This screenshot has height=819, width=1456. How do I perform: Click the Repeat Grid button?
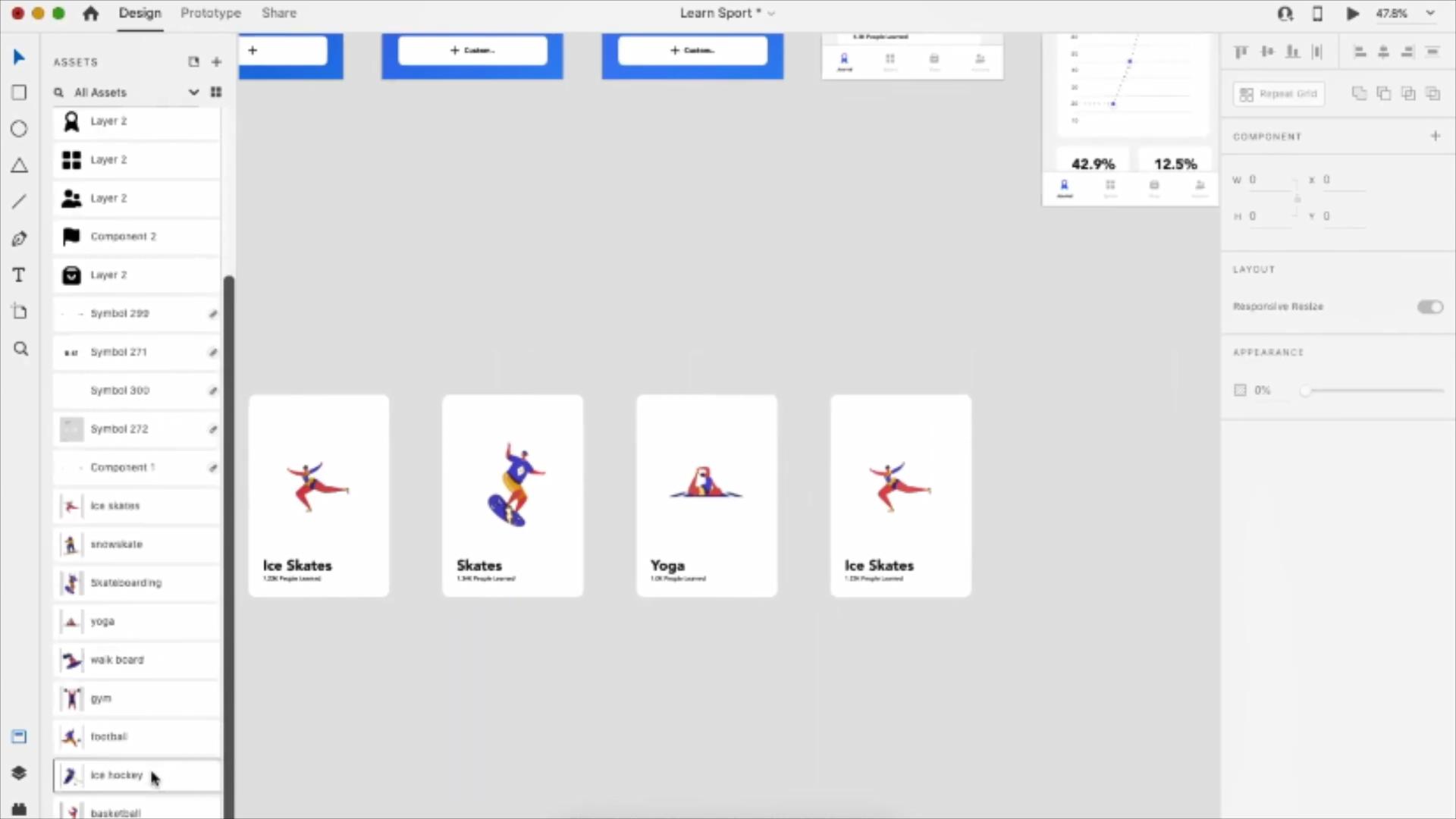click(1279, 94)
